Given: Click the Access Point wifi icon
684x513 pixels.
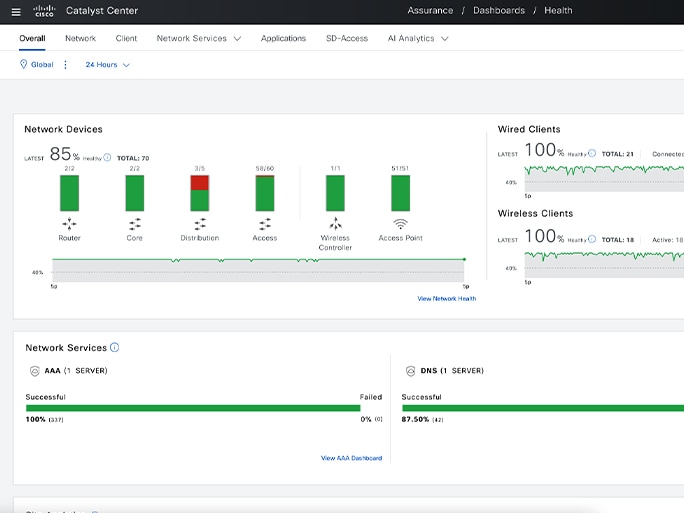Looking at the screenshot, I should 400,224.
